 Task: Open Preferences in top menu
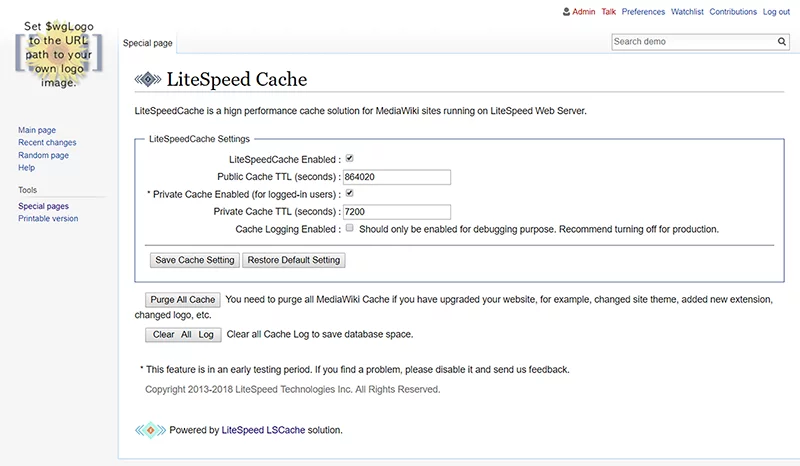point(643,12)
